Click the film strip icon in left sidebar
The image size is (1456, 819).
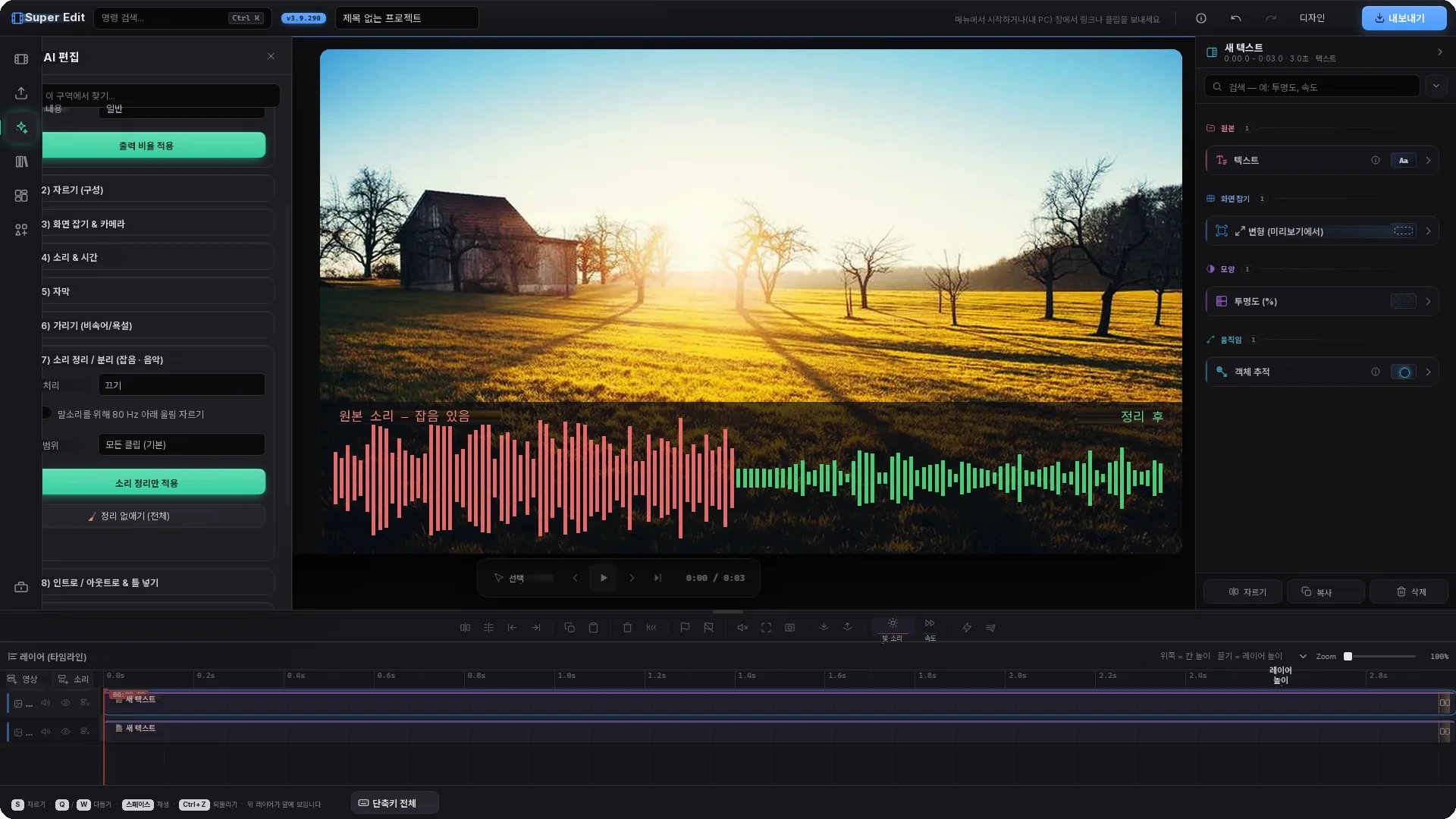pos(21,59)
